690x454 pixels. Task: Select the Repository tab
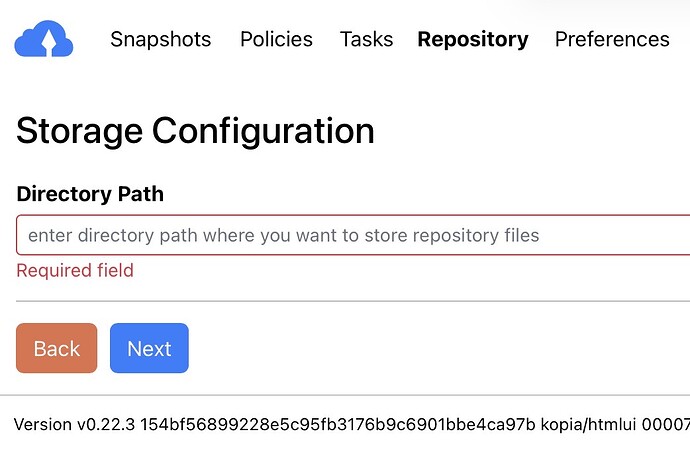473,39
